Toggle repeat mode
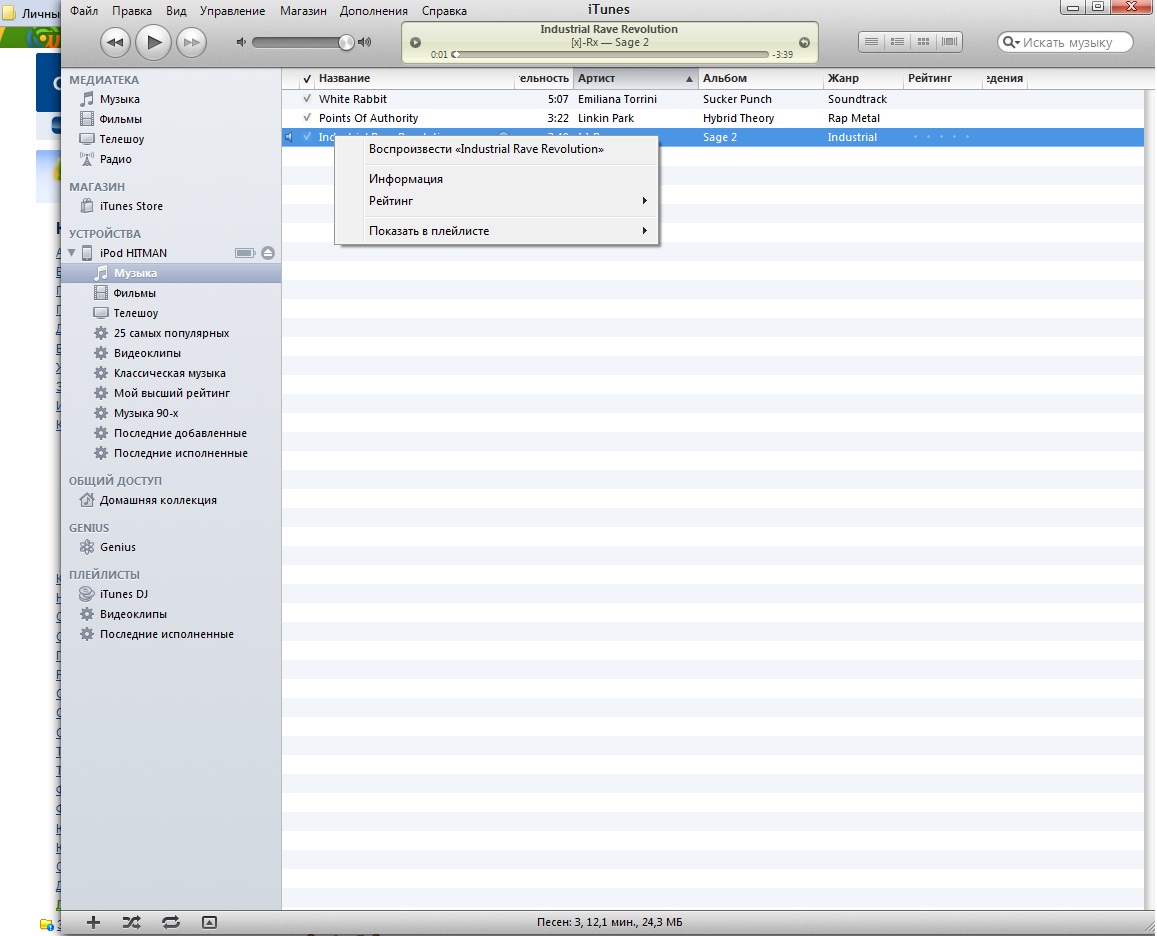 pyautogui.click(x=170, y=922)
